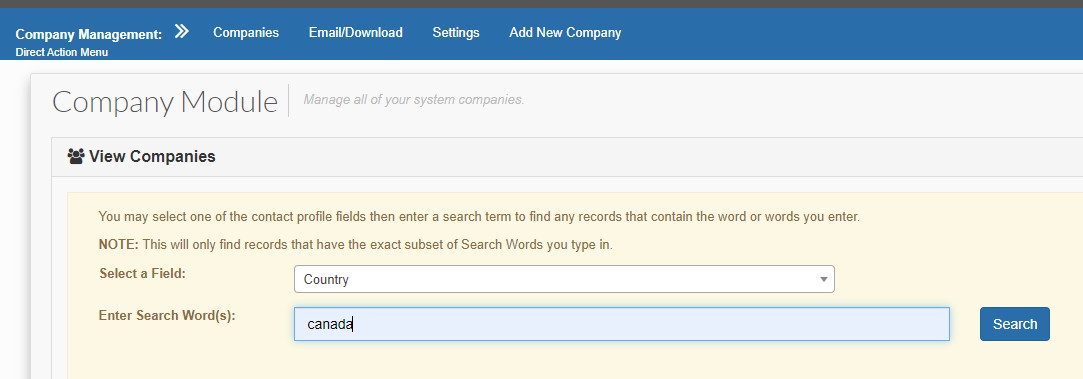
Task: Click the bold NOTE text
Action: click(119, 244)
